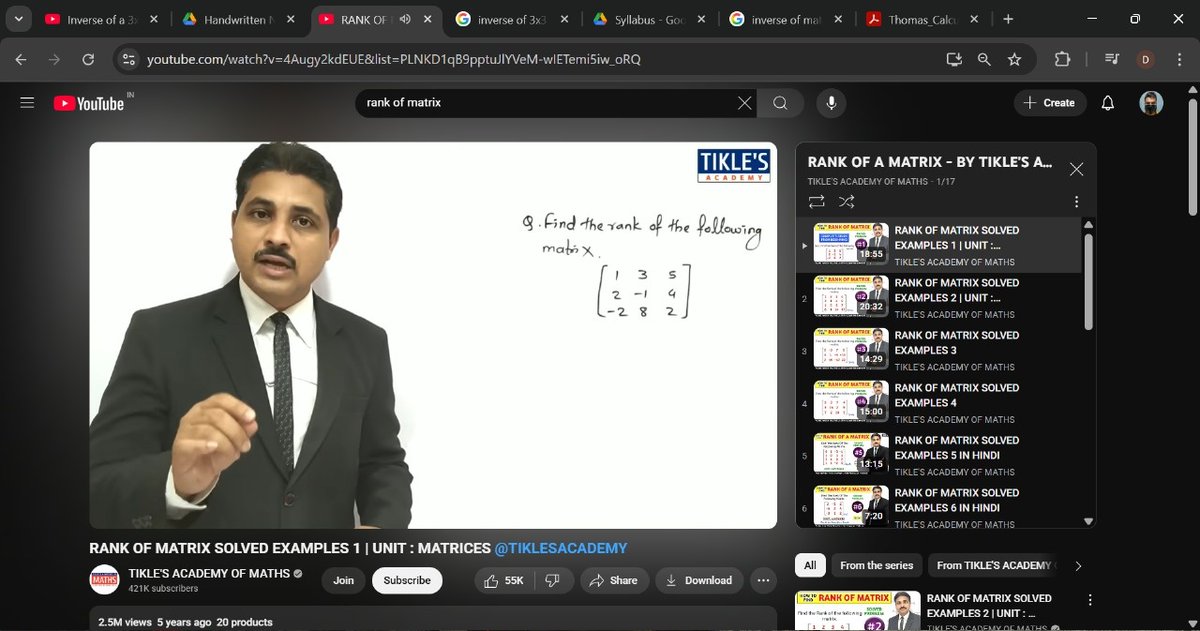Open Chrome three-dot menu

1179,60
